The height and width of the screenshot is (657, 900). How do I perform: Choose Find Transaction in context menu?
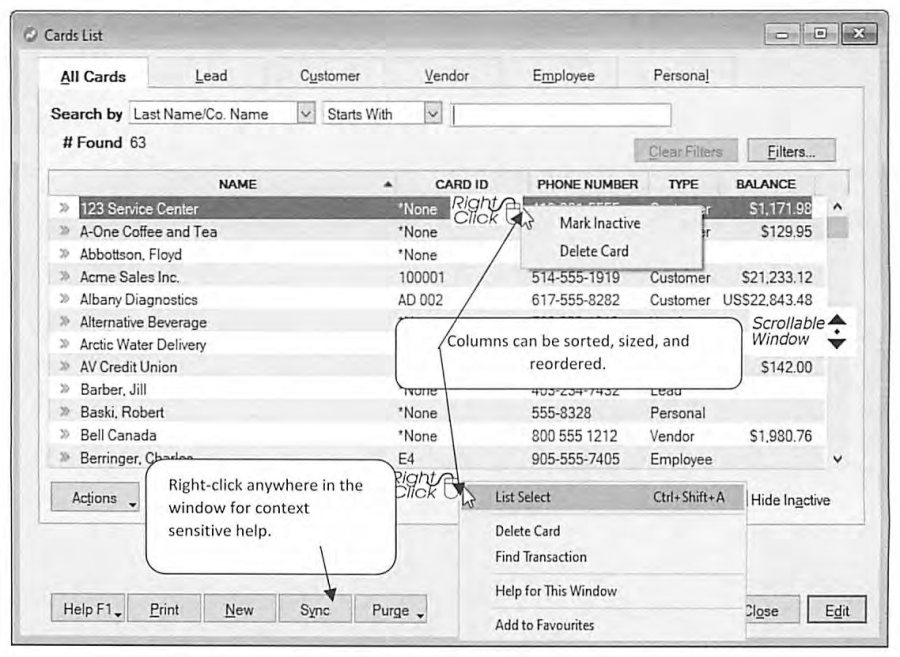pos(541,557)
